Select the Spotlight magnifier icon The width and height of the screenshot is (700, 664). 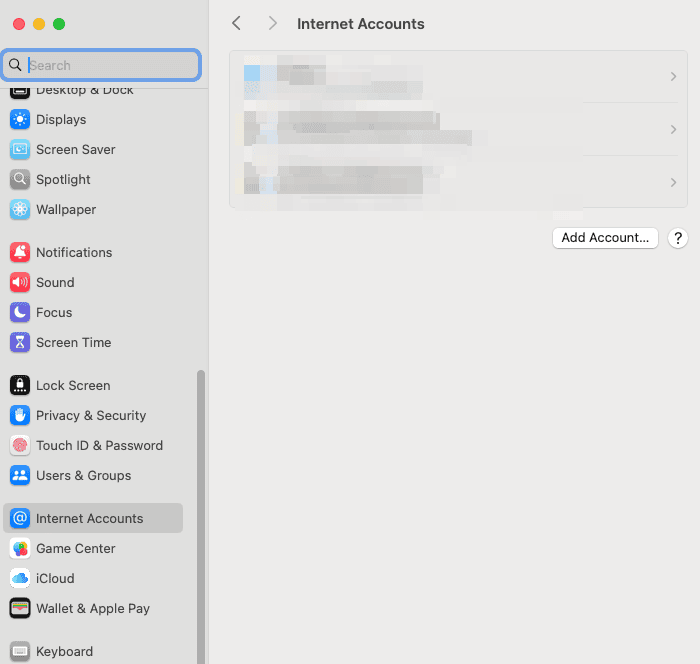point(20,180)
